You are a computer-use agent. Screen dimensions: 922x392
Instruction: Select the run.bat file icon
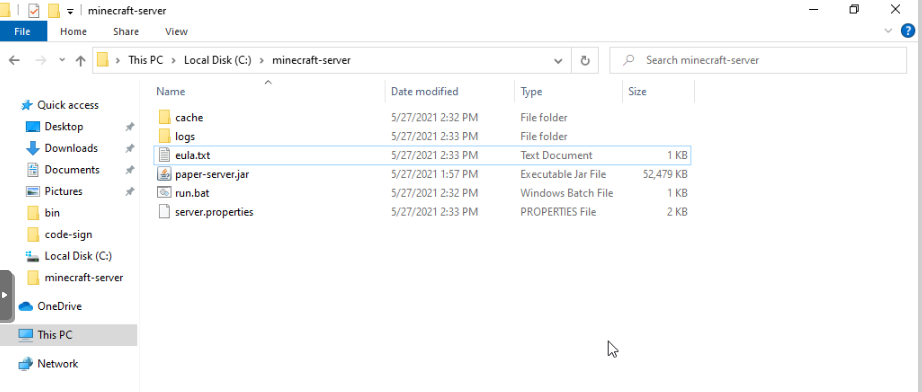164,193
